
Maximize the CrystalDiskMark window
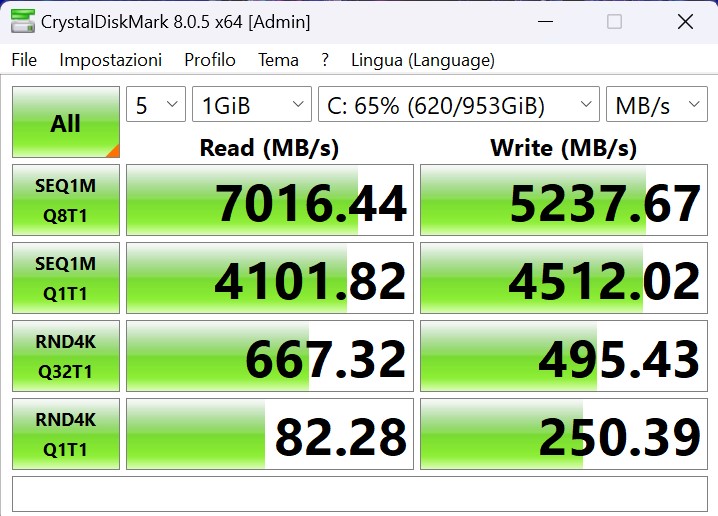[614, 21]
